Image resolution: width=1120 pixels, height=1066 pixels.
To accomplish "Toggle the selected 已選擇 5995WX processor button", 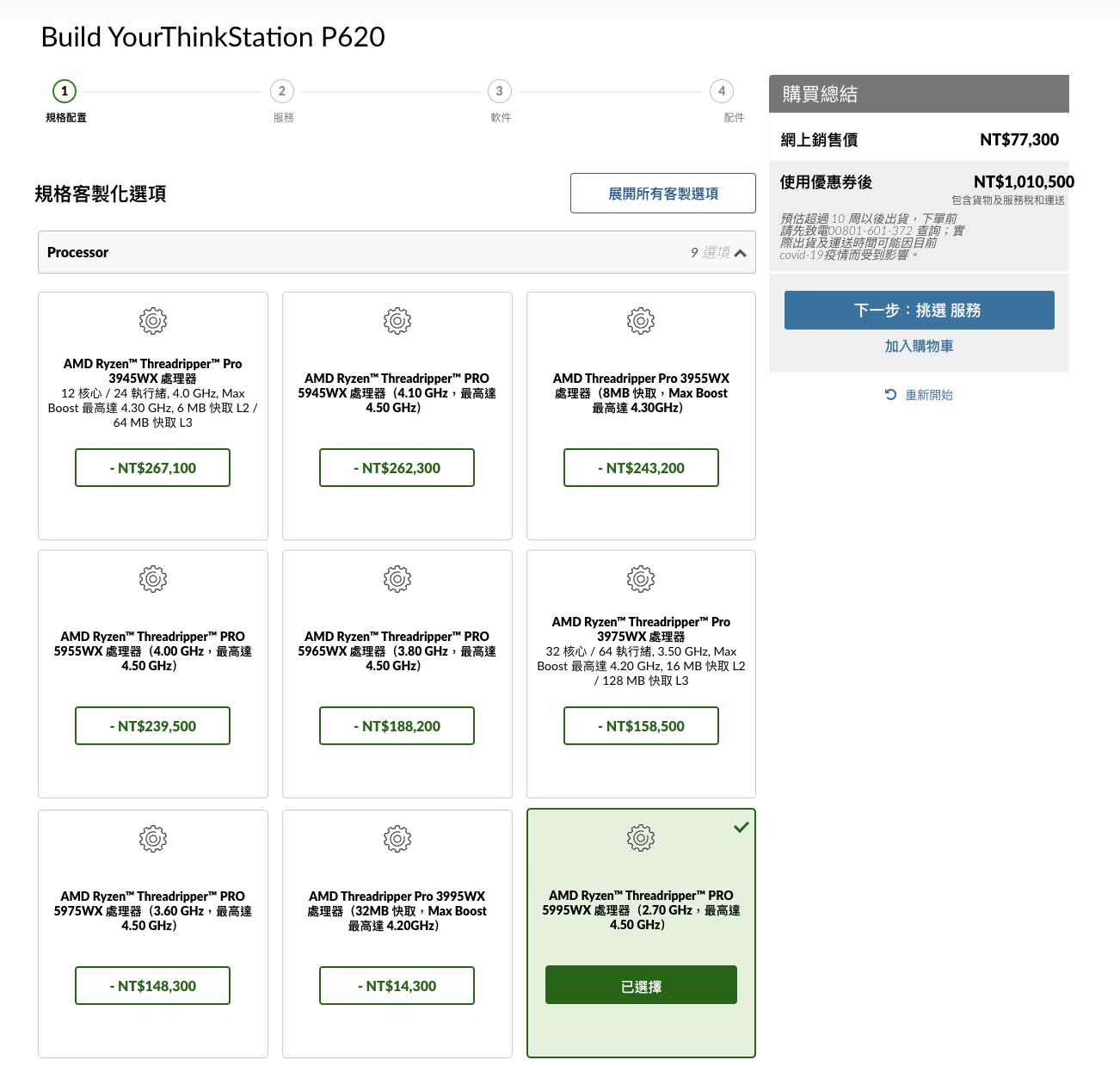I will tap(641, 986).
